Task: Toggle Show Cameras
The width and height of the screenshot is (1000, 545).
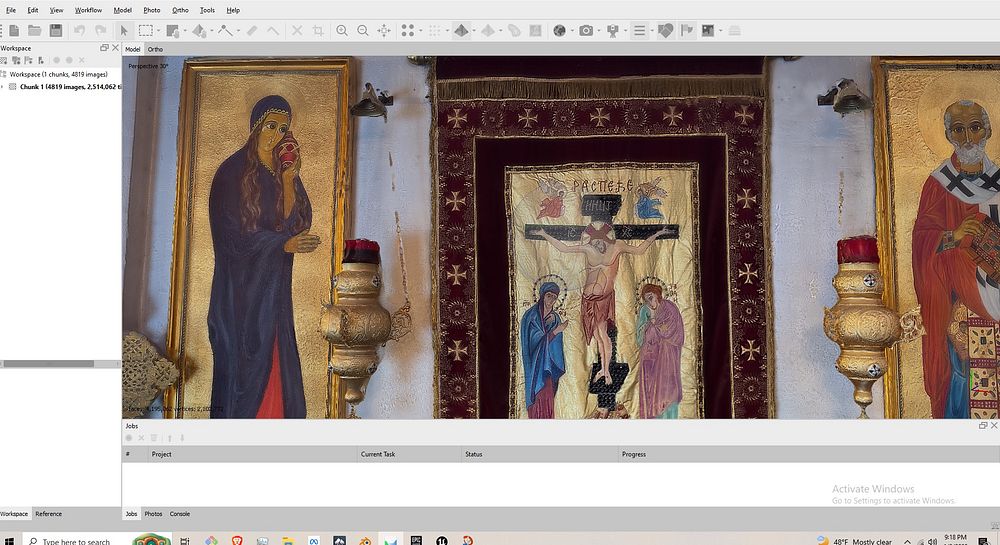Action: tap(586, 31)
